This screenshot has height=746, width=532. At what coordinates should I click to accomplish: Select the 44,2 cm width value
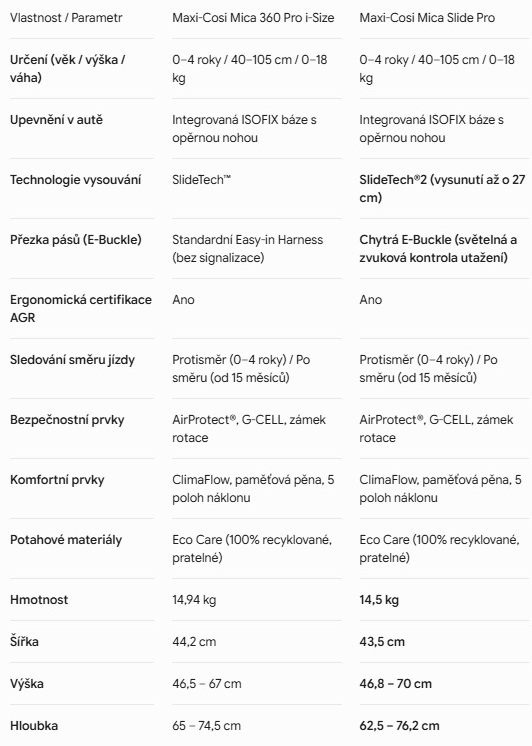pyautogui.click(x=194, y=641)
